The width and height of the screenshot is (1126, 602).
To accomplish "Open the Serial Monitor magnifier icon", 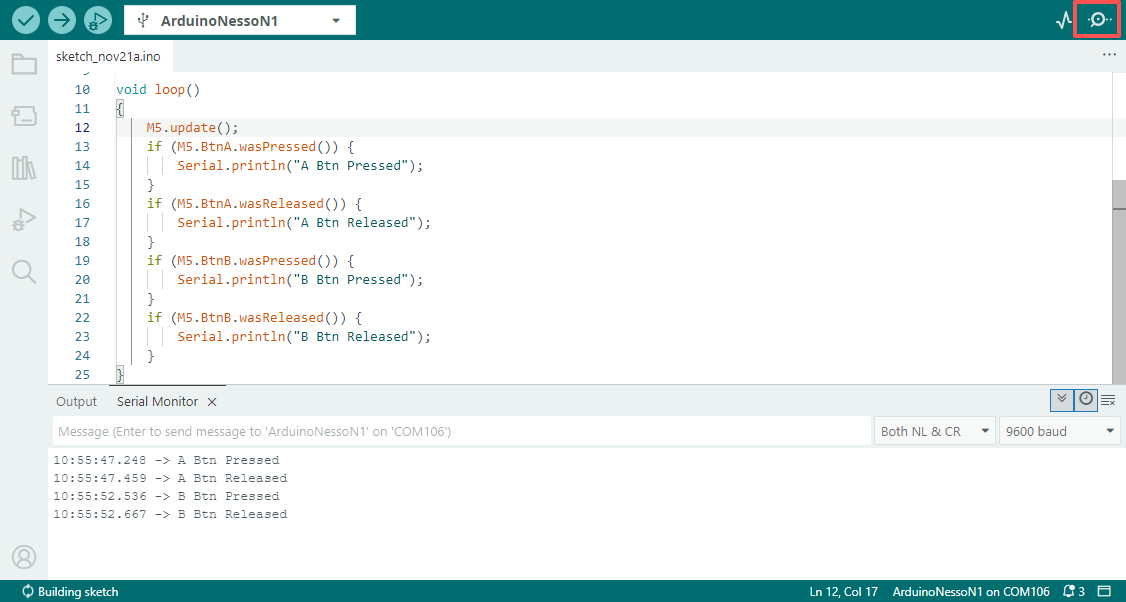I will tap(1099, 20).
